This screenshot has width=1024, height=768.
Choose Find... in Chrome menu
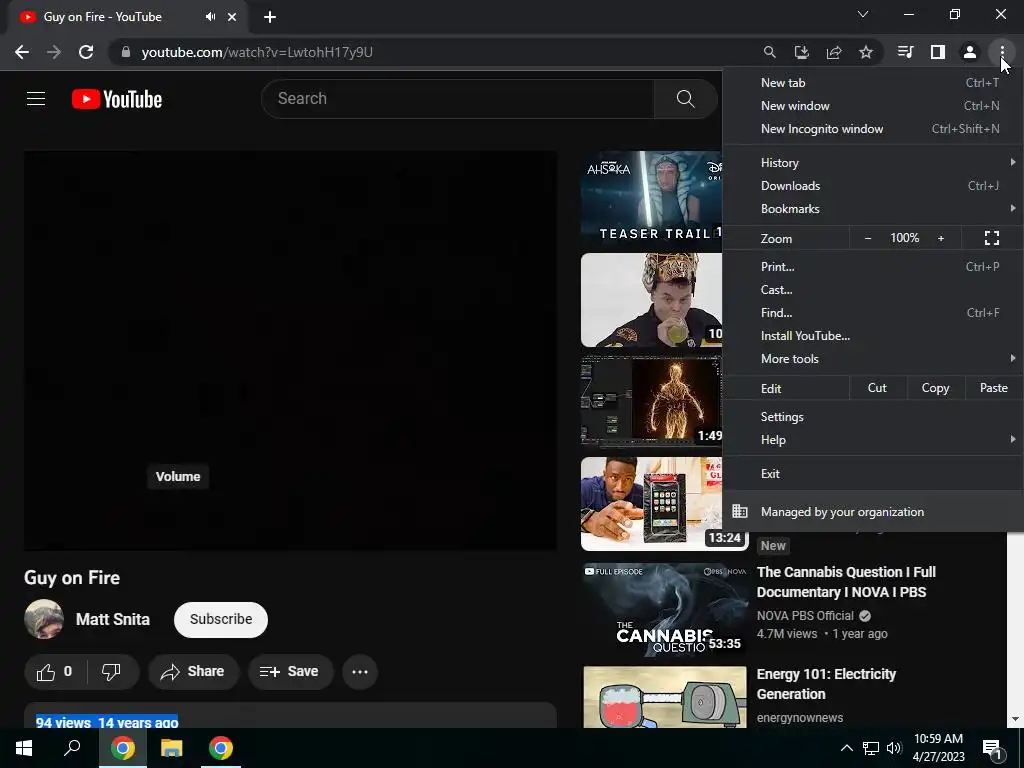[872, 313]
